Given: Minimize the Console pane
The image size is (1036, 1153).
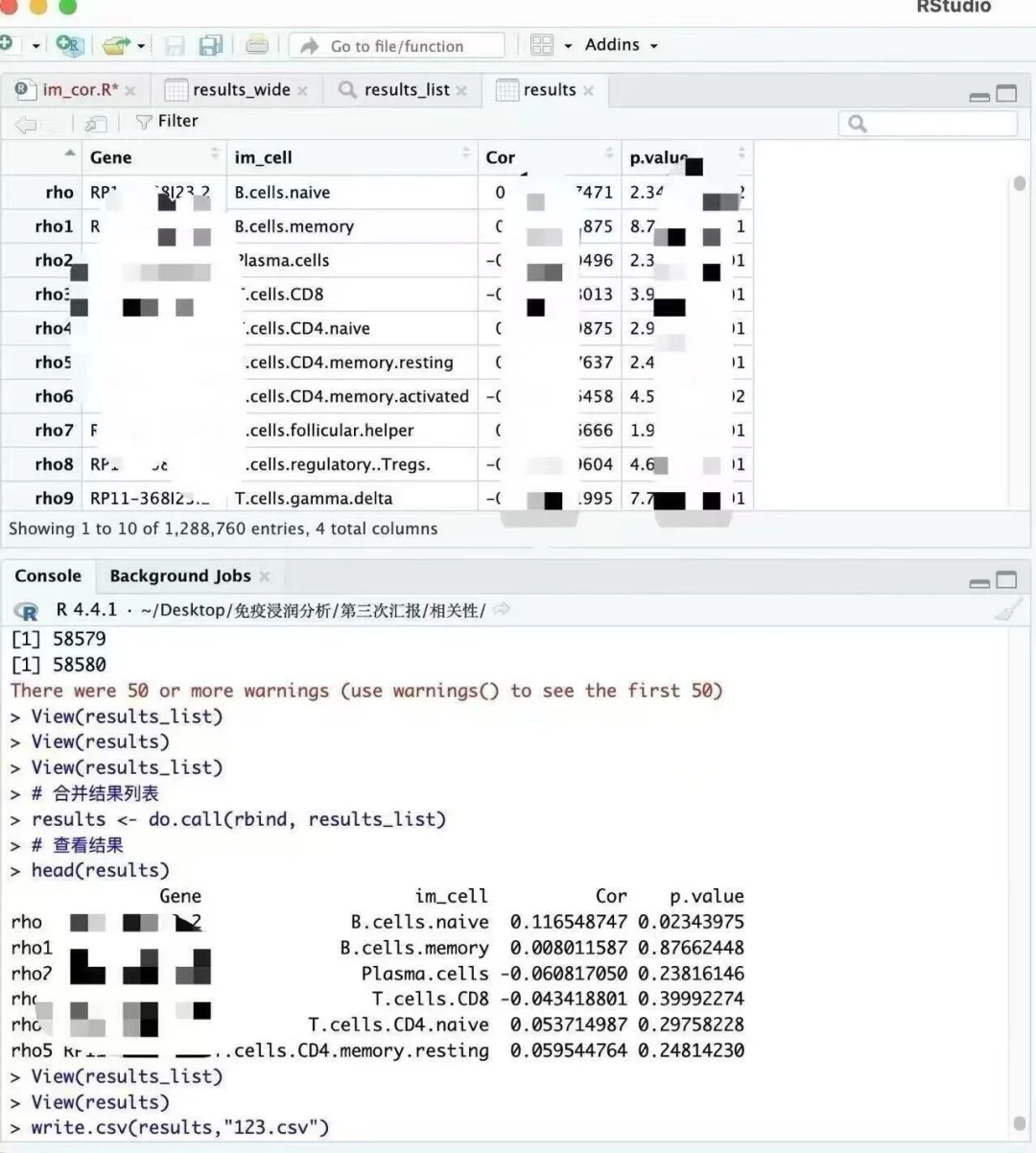Looking at the screenshot, I should pyautogui.click(x=979, y=582).
